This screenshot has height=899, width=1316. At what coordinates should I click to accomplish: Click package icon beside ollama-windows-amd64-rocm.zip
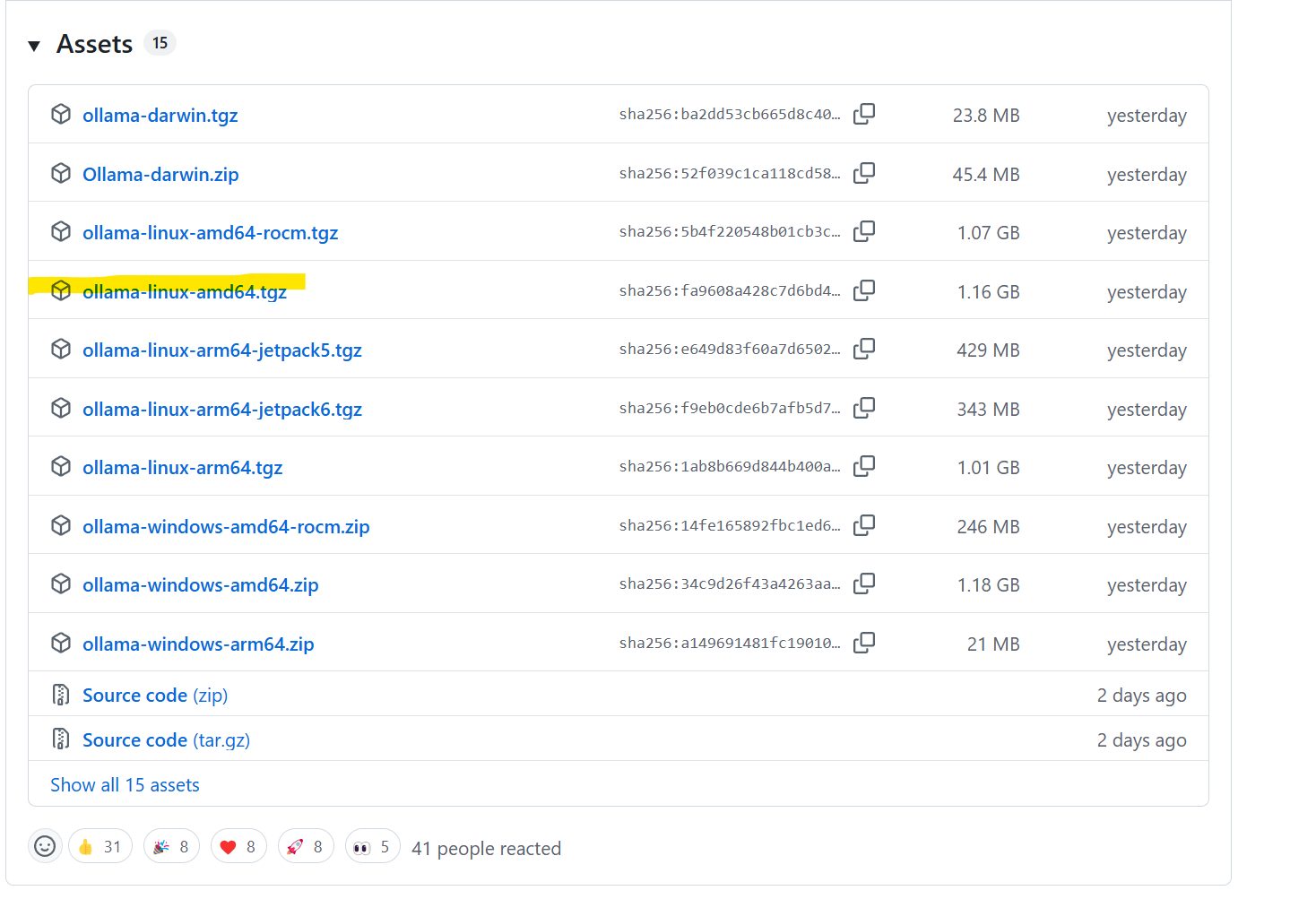(61, 525)
